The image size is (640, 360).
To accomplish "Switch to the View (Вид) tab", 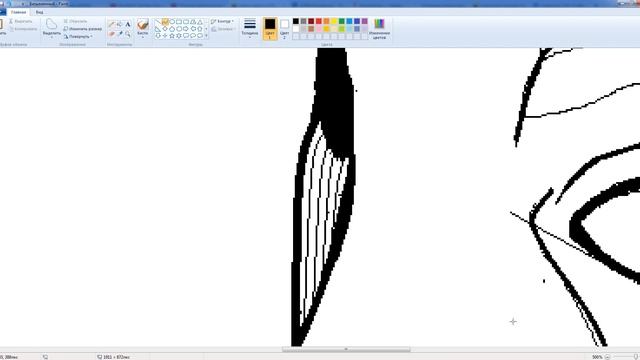I will click(39, 12).
